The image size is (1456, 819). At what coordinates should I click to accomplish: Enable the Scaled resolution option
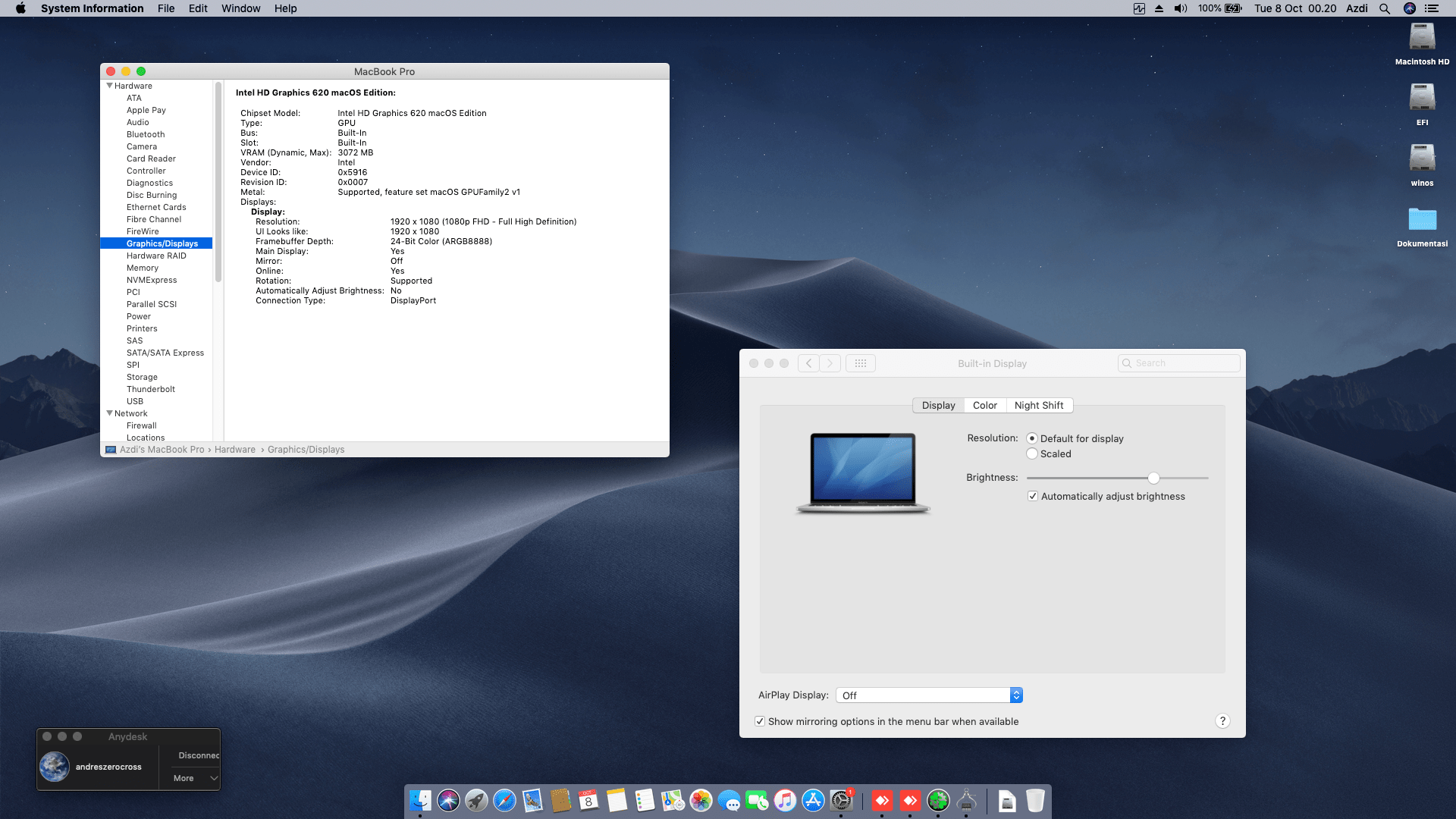(1032, 453)
